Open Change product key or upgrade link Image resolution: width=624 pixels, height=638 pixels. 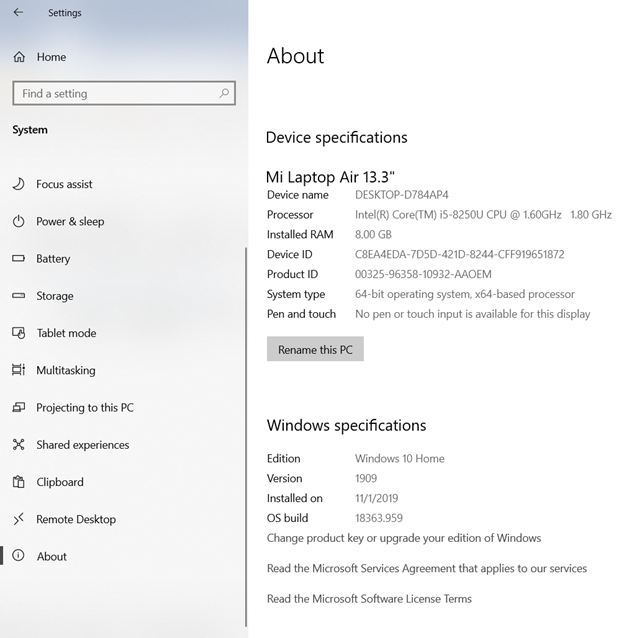tap(404, 538)
